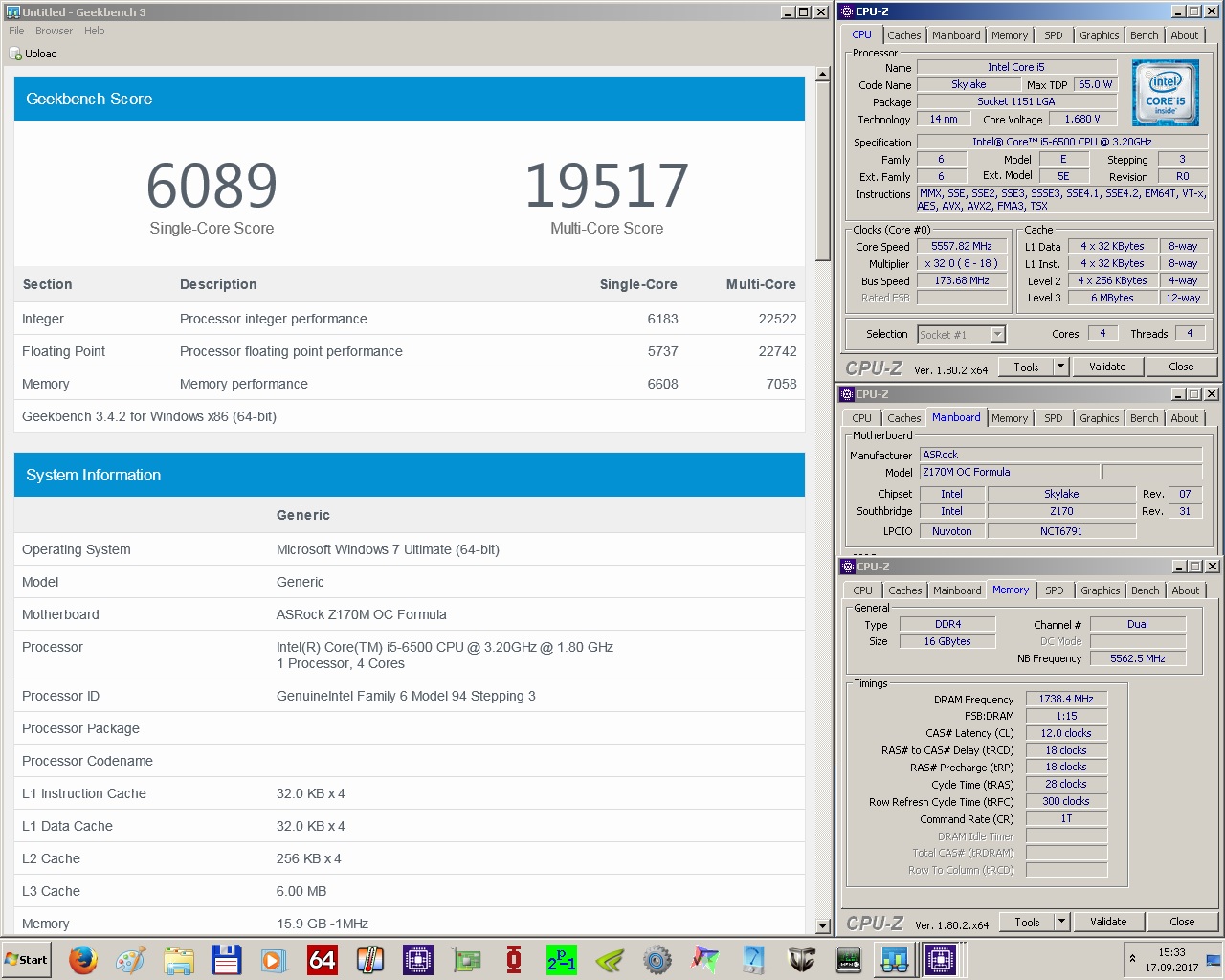This screenshot has height=980, width=1225.
Task: Click the network icon in system tray
Action: (x=1212, y=959)
